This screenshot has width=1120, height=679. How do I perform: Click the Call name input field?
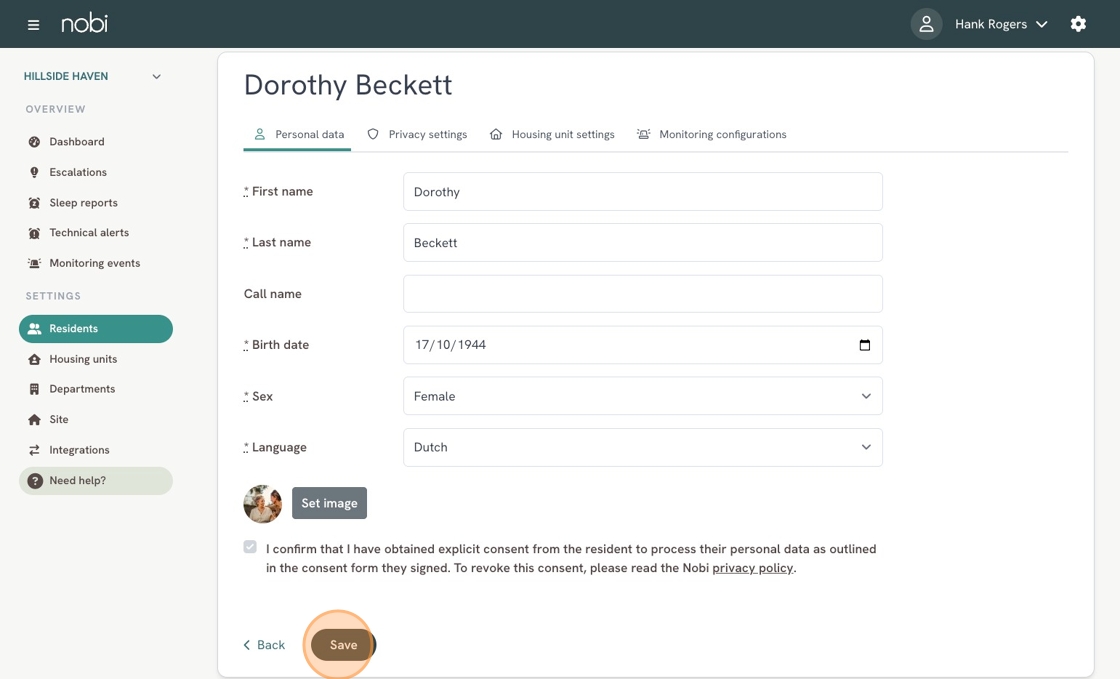click(x=642, y=294)
